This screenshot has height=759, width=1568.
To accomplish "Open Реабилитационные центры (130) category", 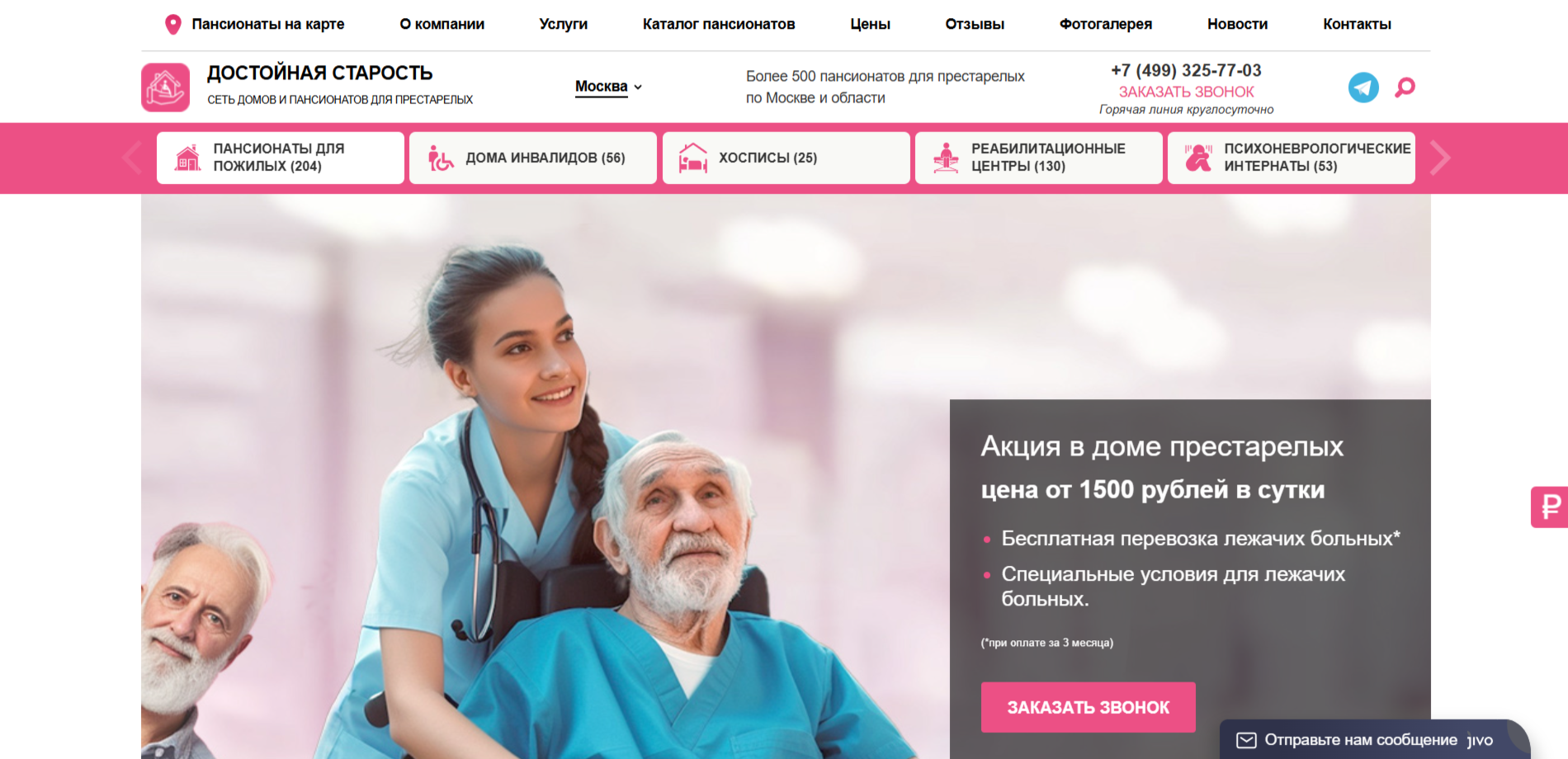I will [1039, 158].
